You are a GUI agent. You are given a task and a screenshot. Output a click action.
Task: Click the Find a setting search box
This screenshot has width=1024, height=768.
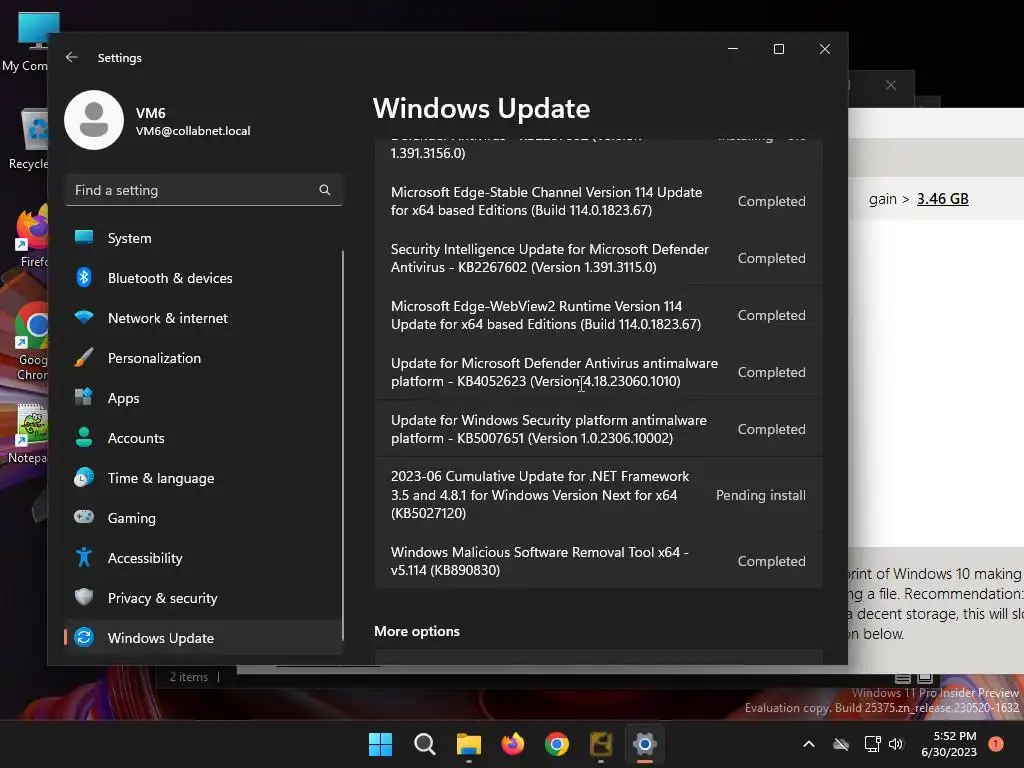pyautogui.click(x=204, y=190)
